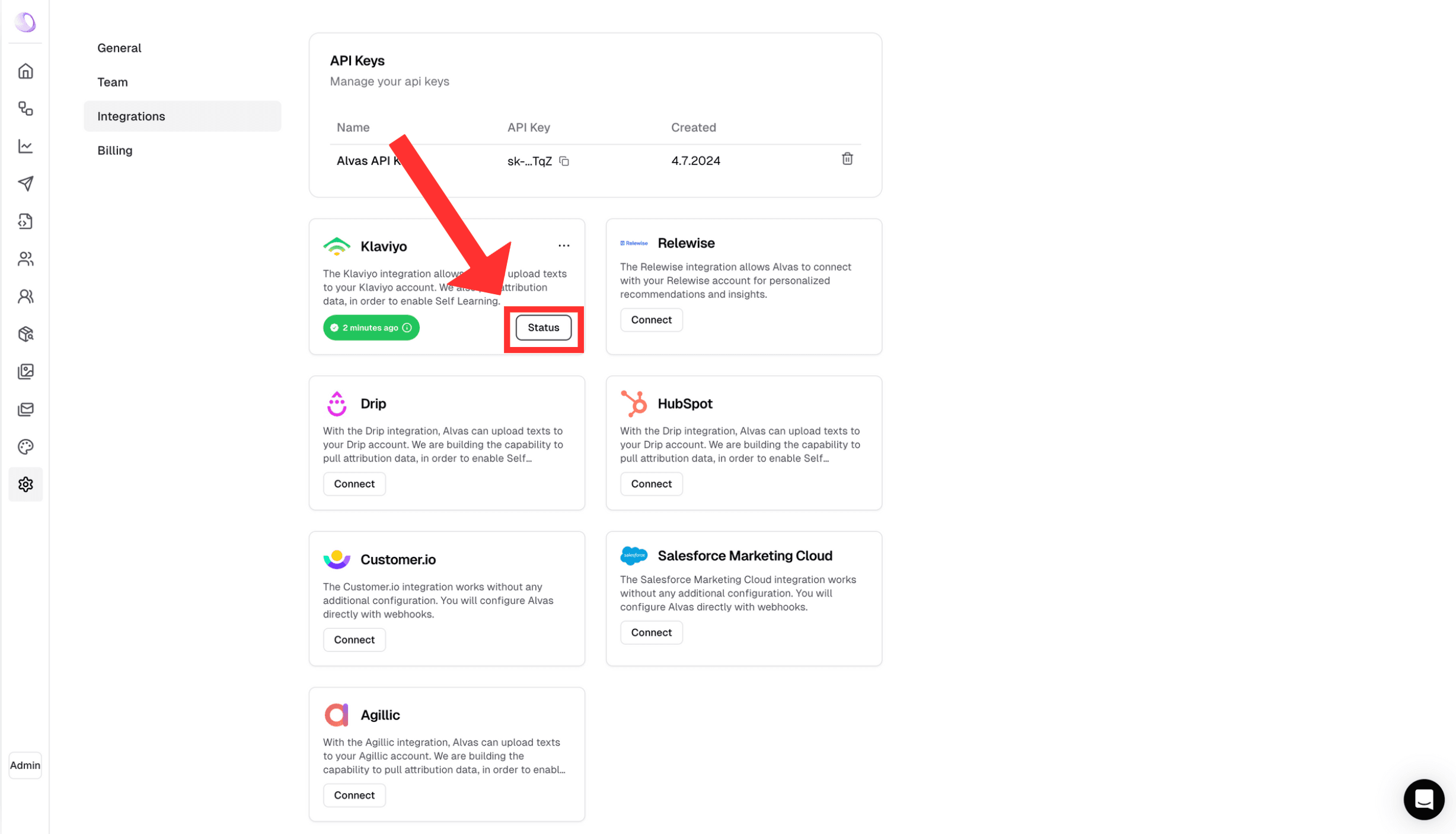The width and height of the screenshot is (1456, 834).
Task: Open the Home sidebar icon
Action: (25, 71)
